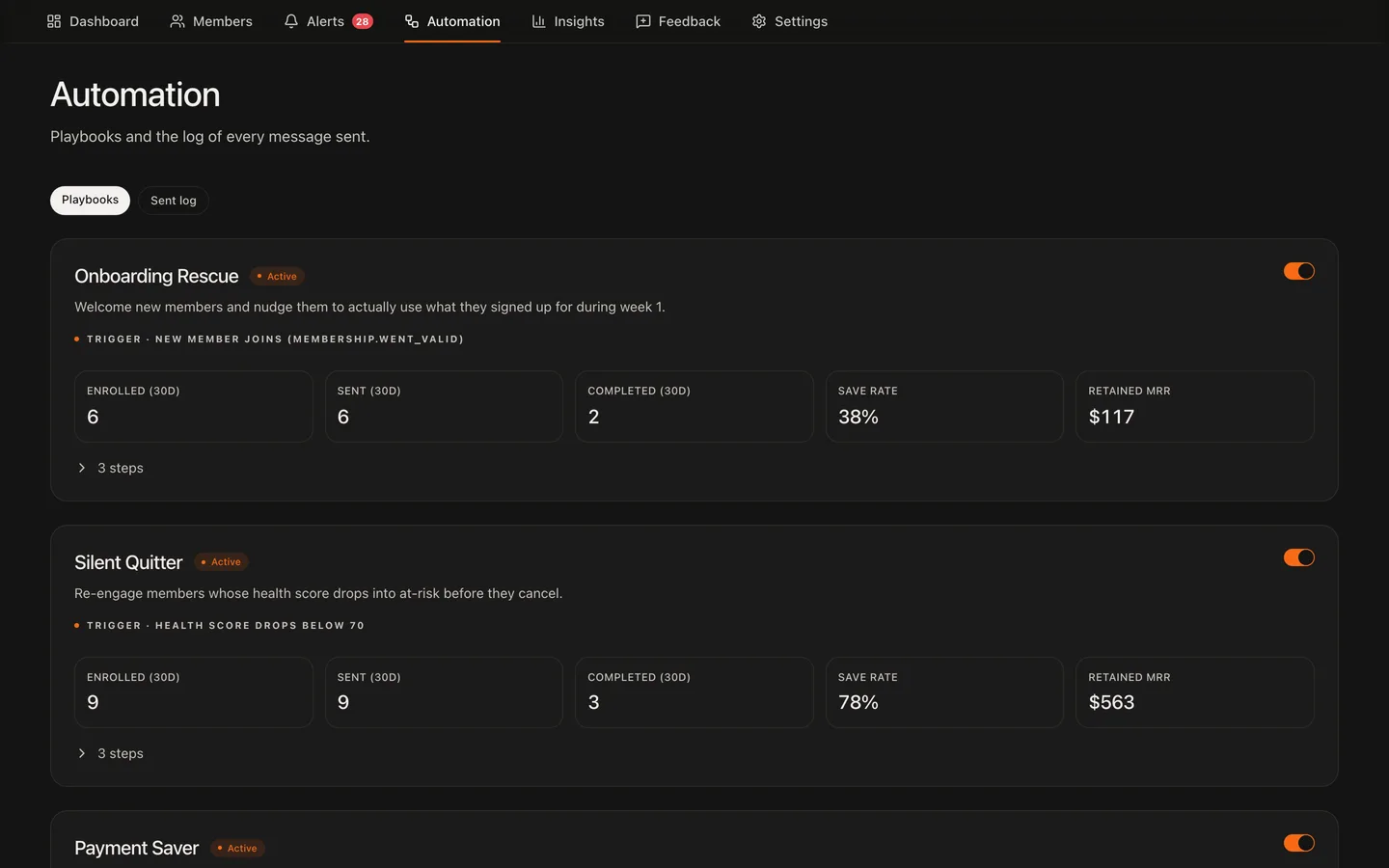The height and width of the screenshot is (868, 1389).
Task: Expand 3 steps under Onboarding Rescue
Action: [x=110, y=468]
